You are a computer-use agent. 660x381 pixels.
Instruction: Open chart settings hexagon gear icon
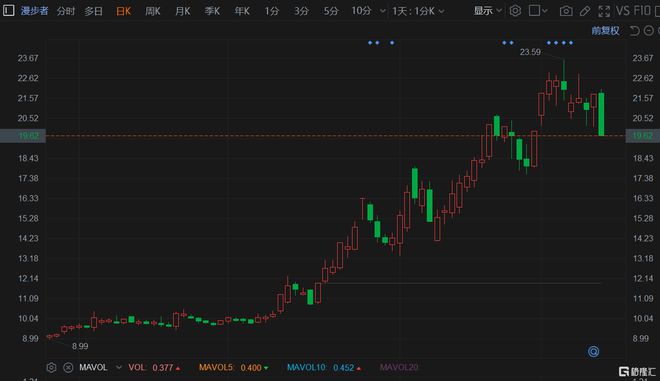515,11
